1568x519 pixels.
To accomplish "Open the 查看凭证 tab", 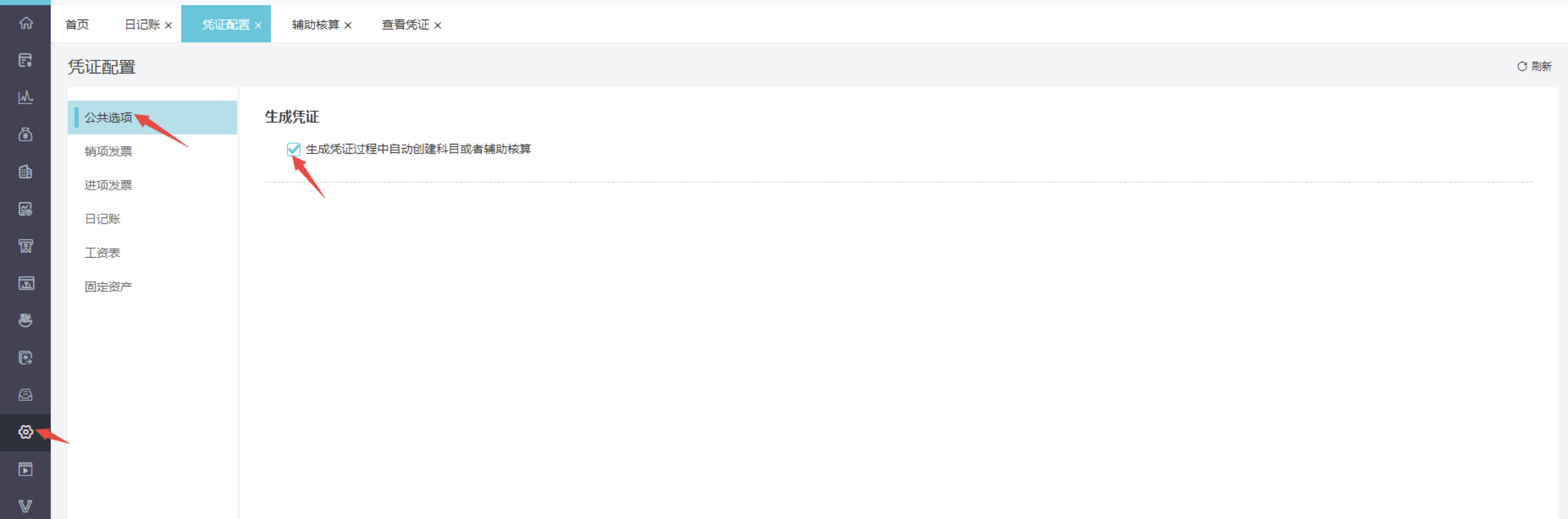I will [405, 24].
